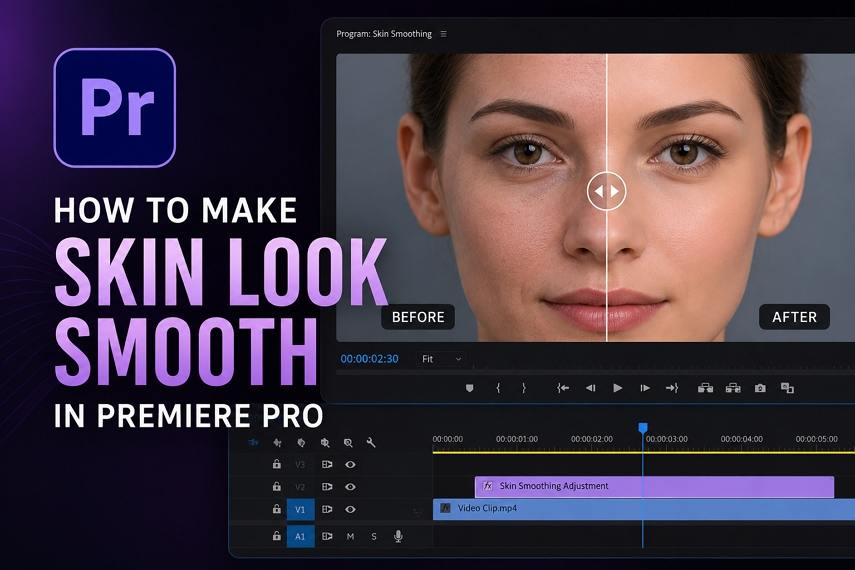Open the Comparison View icon
This screenshot has height=570, width=855.
click(787, 388)
